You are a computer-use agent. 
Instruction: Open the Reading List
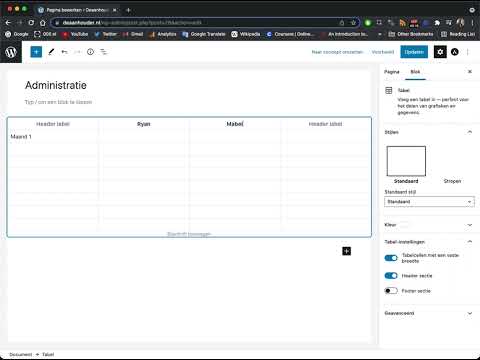pyautogui.click(x=458, y=34)
